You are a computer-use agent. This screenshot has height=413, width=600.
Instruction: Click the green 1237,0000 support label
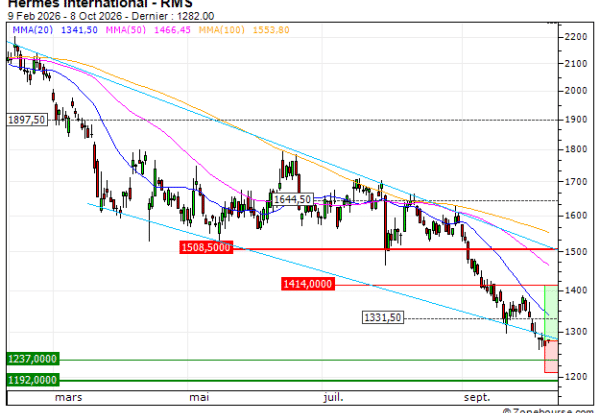33,359
